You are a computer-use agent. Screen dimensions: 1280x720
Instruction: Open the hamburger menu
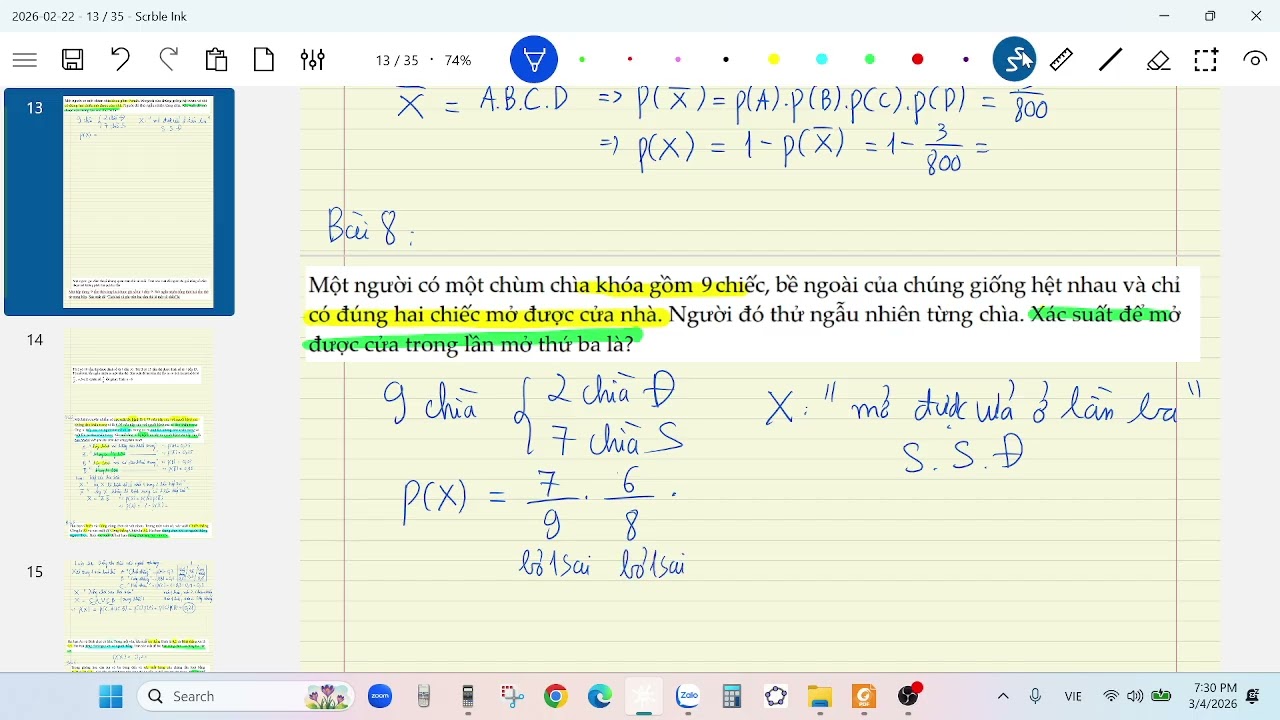click(x=25, y=60)
